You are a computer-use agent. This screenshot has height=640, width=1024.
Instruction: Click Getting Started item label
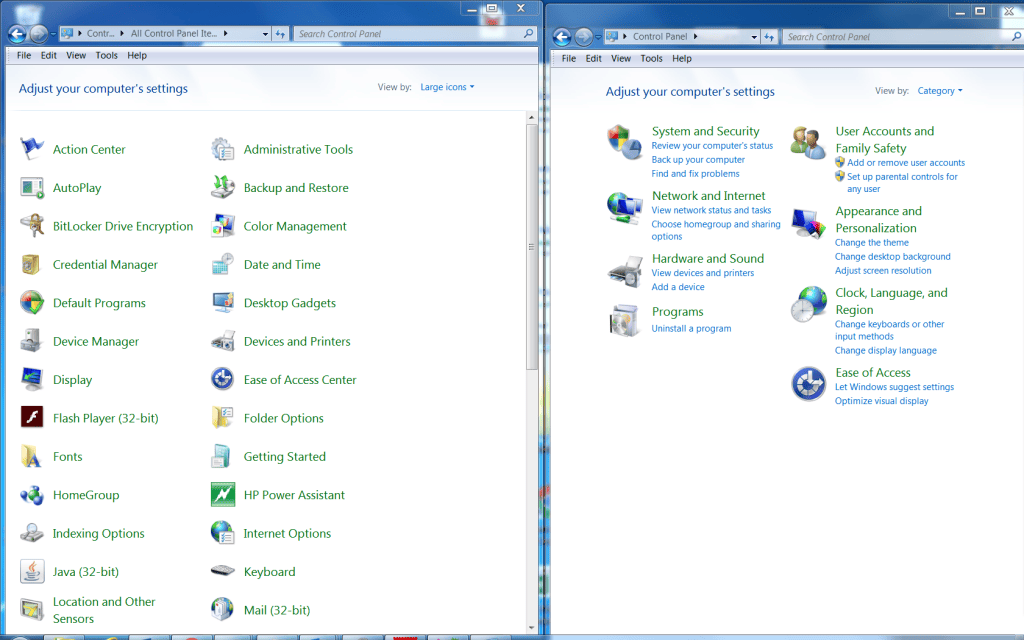[285, 456]
